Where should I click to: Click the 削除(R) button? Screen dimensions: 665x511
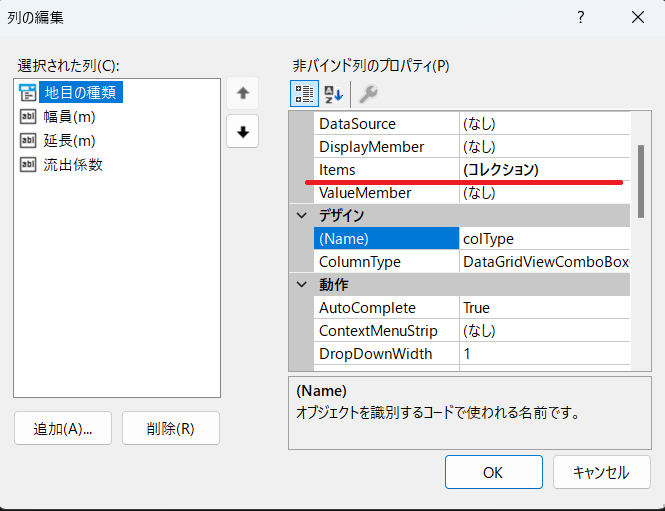point(170,429)
